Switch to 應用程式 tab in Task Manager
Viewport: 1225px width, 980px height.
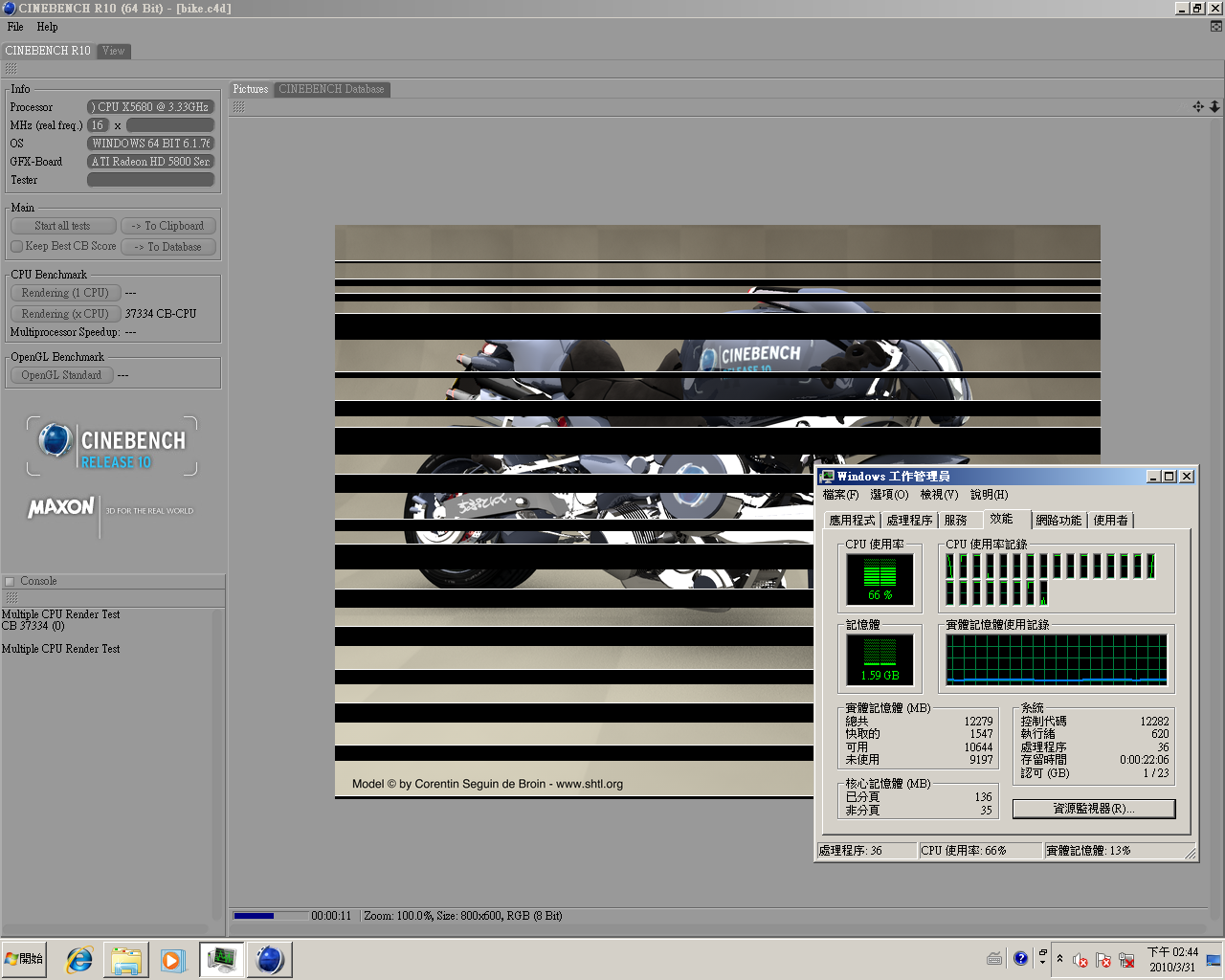[x=852, y=521]
